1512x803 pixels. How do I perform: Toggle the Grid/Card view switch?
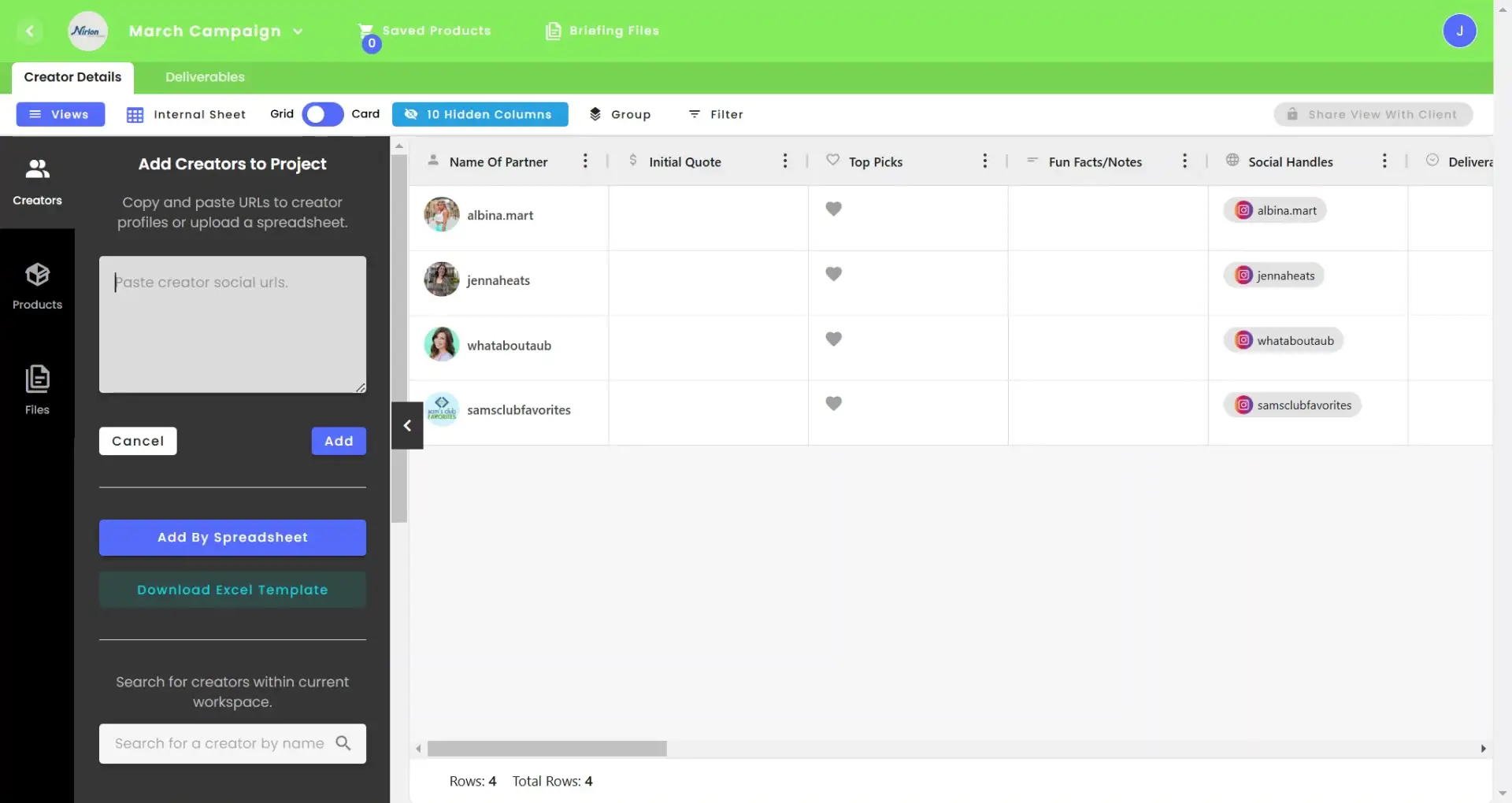pos(321,114)
